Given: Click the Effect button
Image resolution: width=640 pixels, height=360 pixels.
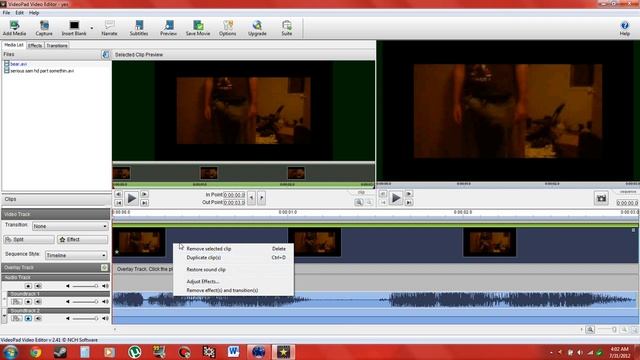Looking at the screenshot, I should (82, 240).
